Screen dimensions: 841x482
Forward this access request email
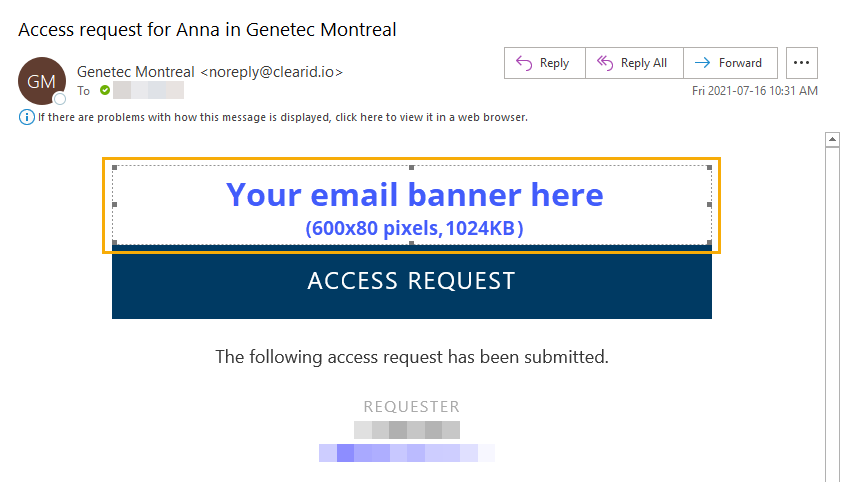pyautogui.click(x=729, y=63)
